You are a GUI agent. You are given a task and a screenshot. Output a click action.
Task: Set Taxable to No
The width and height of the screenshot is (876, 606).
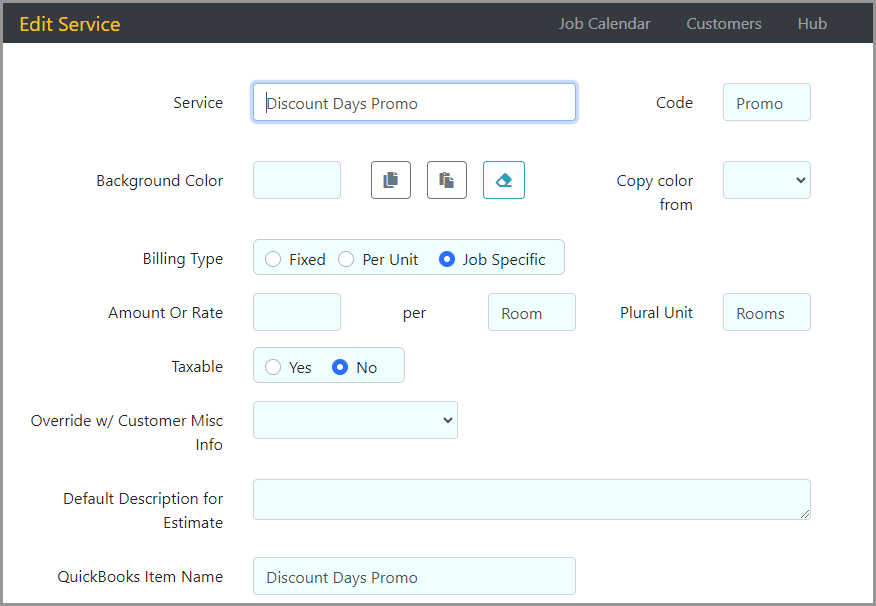pyautogui.click(x=340, y=367)
